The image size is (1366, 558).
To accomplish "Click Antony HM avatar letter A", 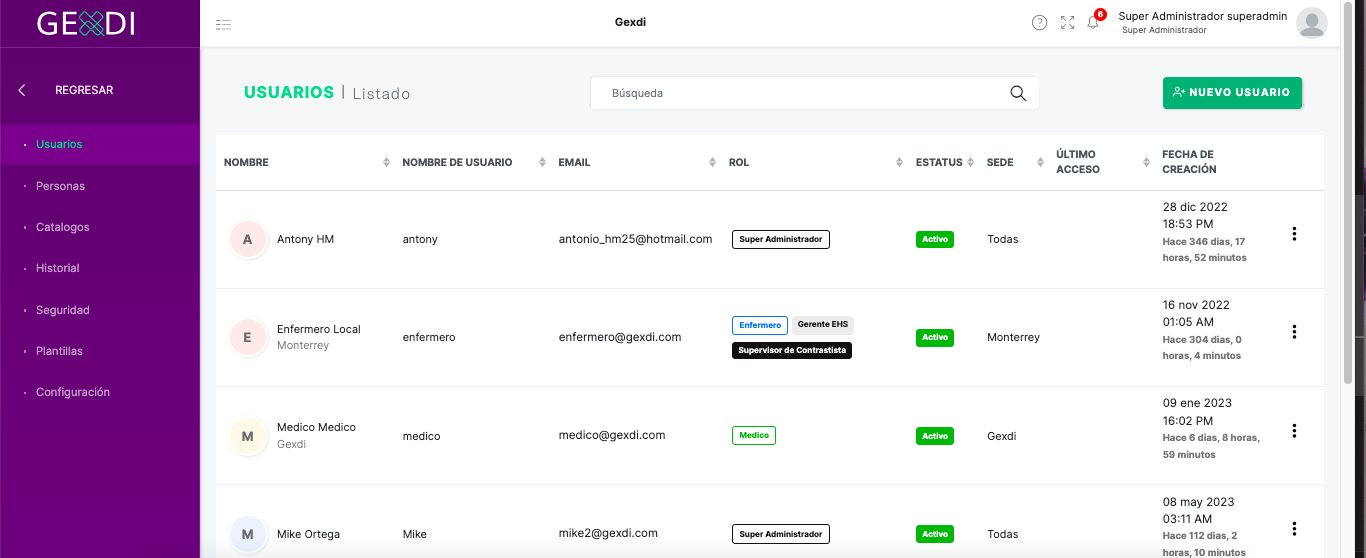I will [248, 239].
